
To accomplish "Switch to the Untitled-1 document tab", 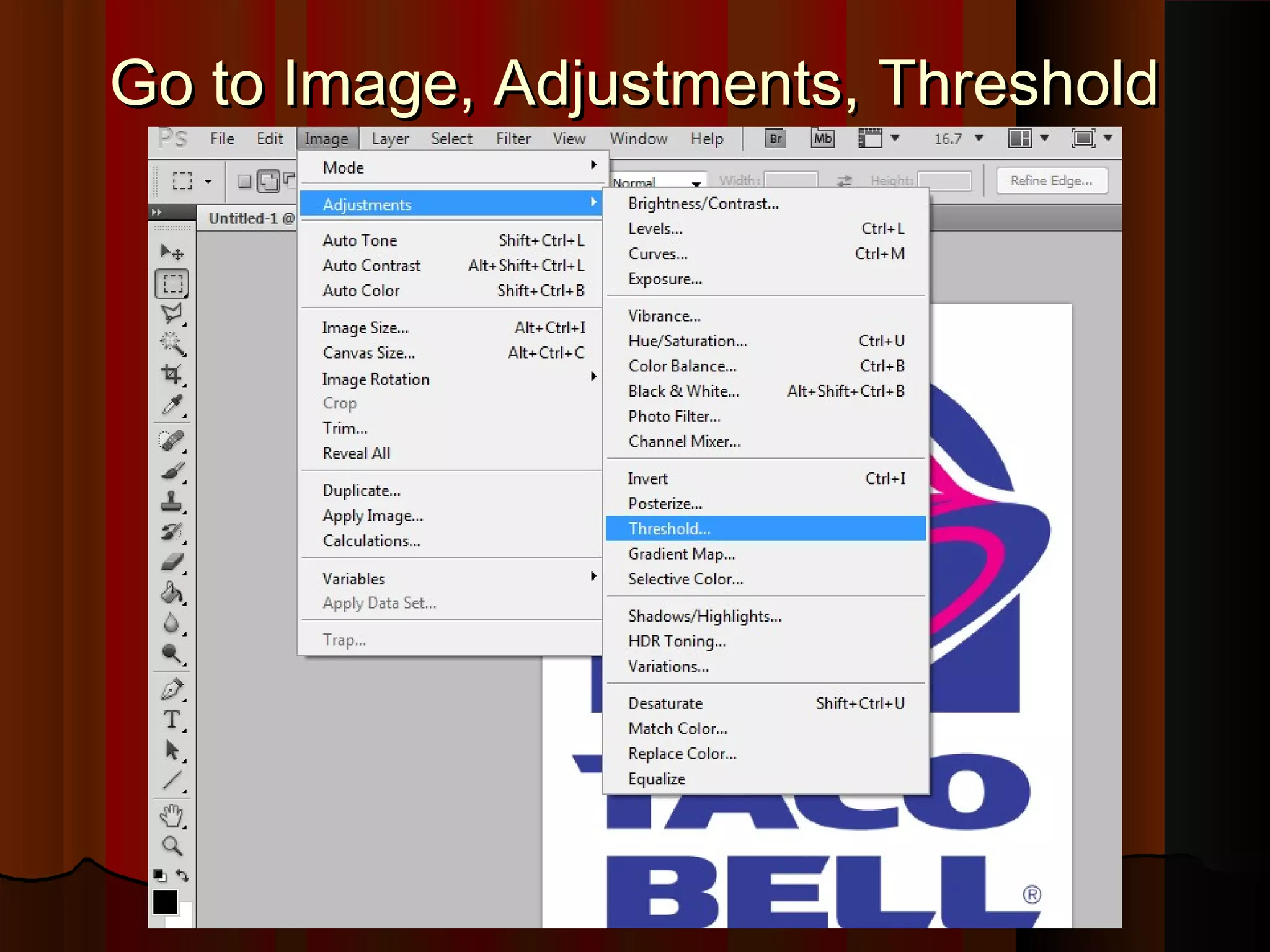I will point(252,218).
